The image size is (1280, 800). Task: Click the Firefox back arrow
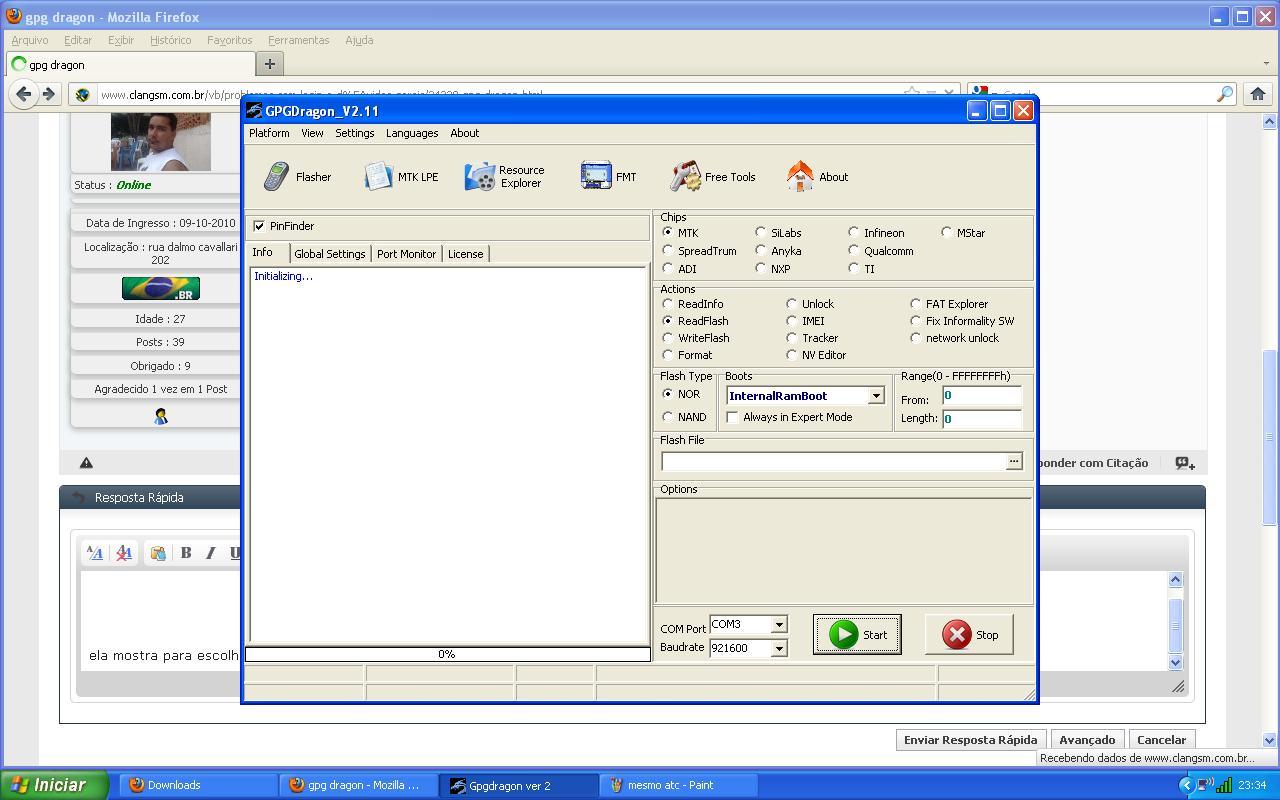point(24,94)
